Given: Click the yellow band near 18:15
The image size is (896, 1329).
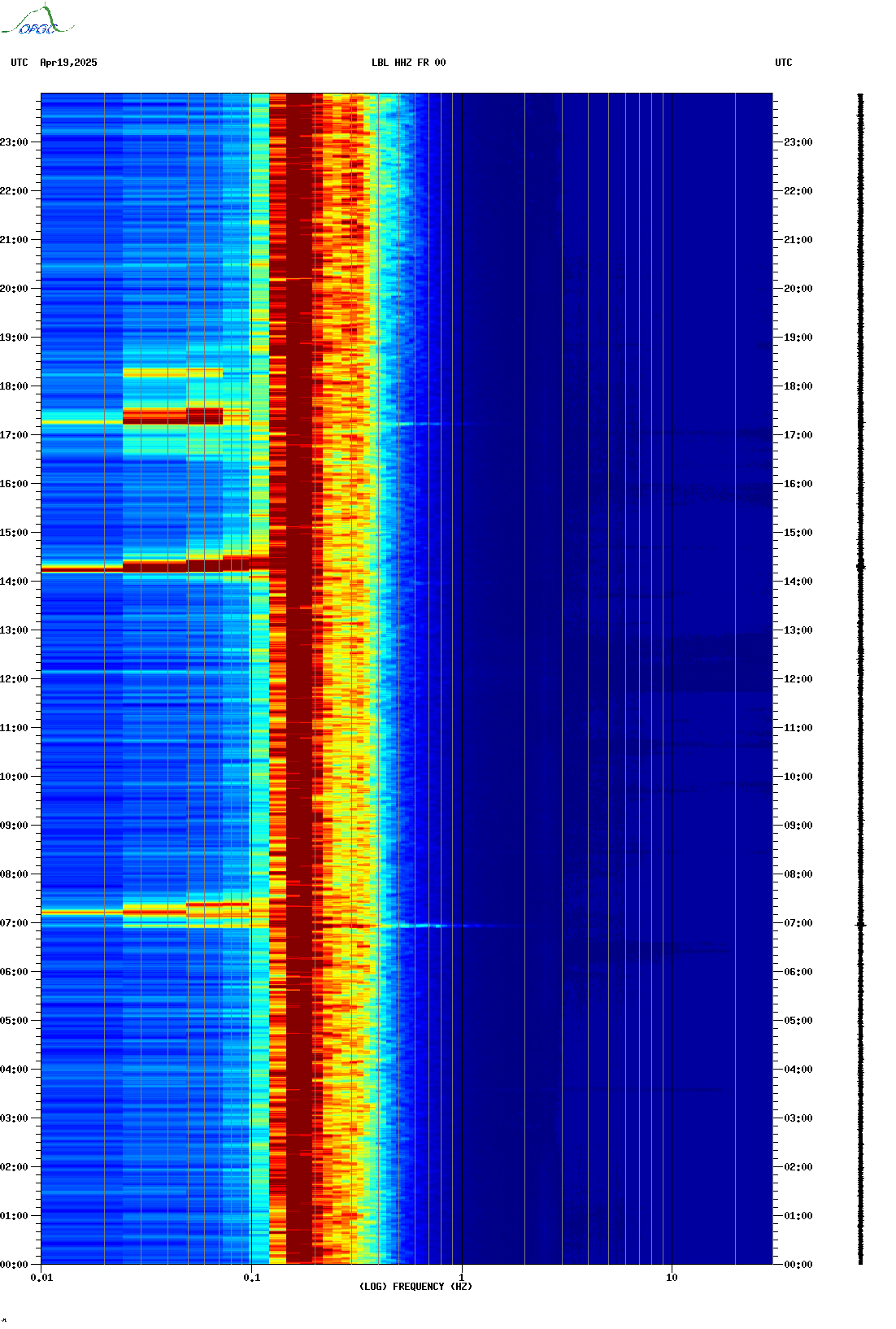Looking at the screenshot, I should [x=172, y=373].
